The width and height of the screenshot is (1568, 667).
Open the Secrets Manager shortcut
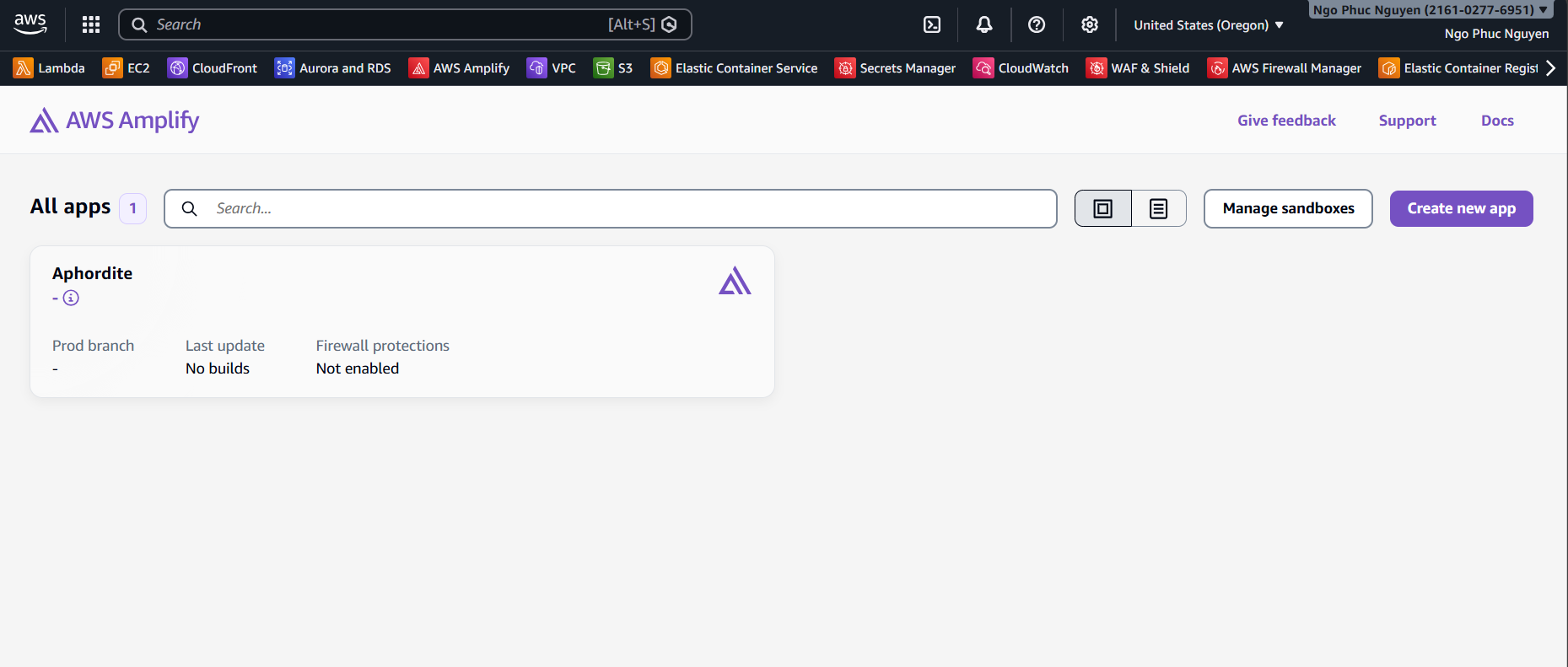895,68
